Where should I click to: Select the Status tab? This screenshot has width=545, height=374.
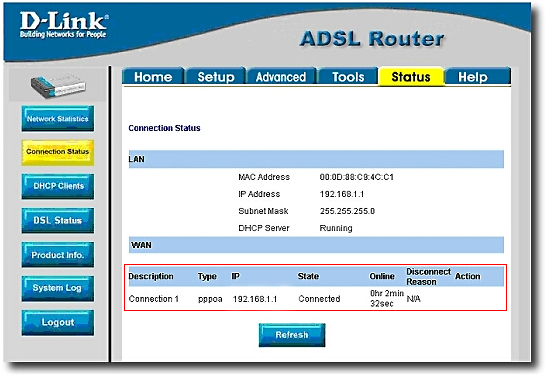pyautogui.click(x=411, y=76)
